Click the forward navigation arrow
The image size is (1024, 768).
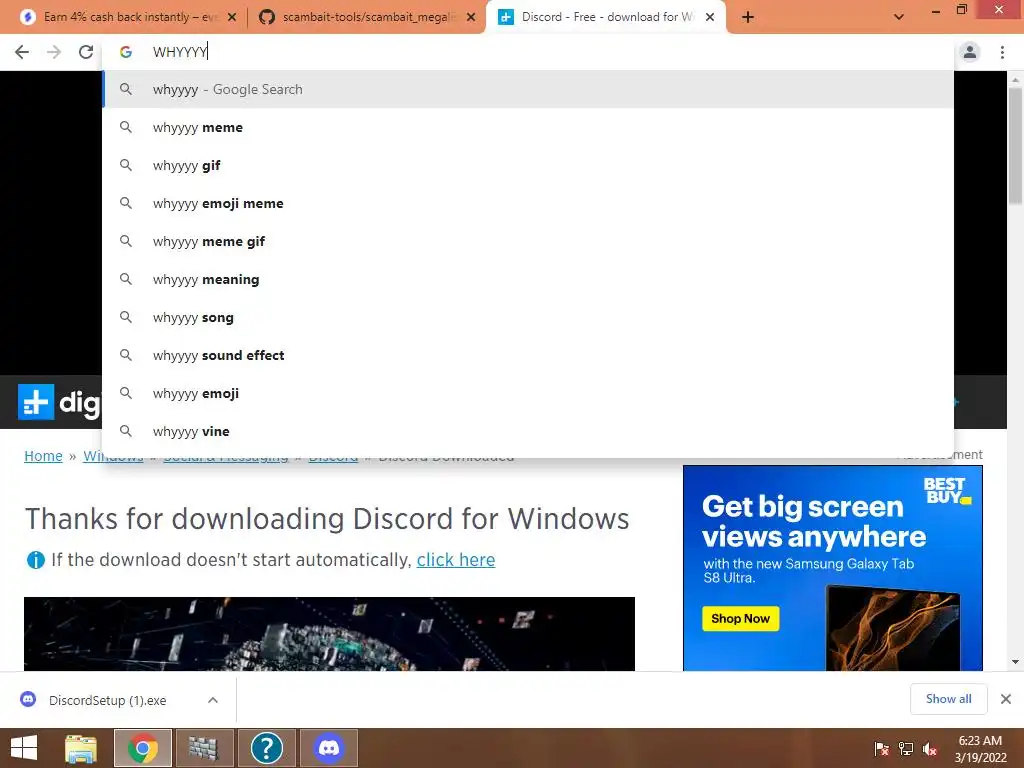[x=54, y=52]
